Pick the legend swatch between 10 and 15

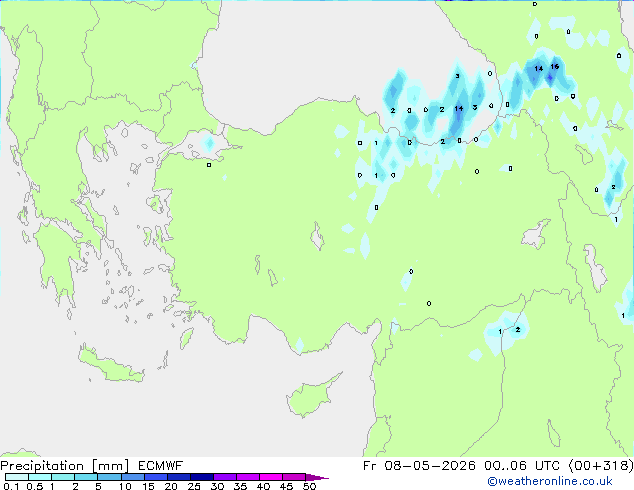133,477
